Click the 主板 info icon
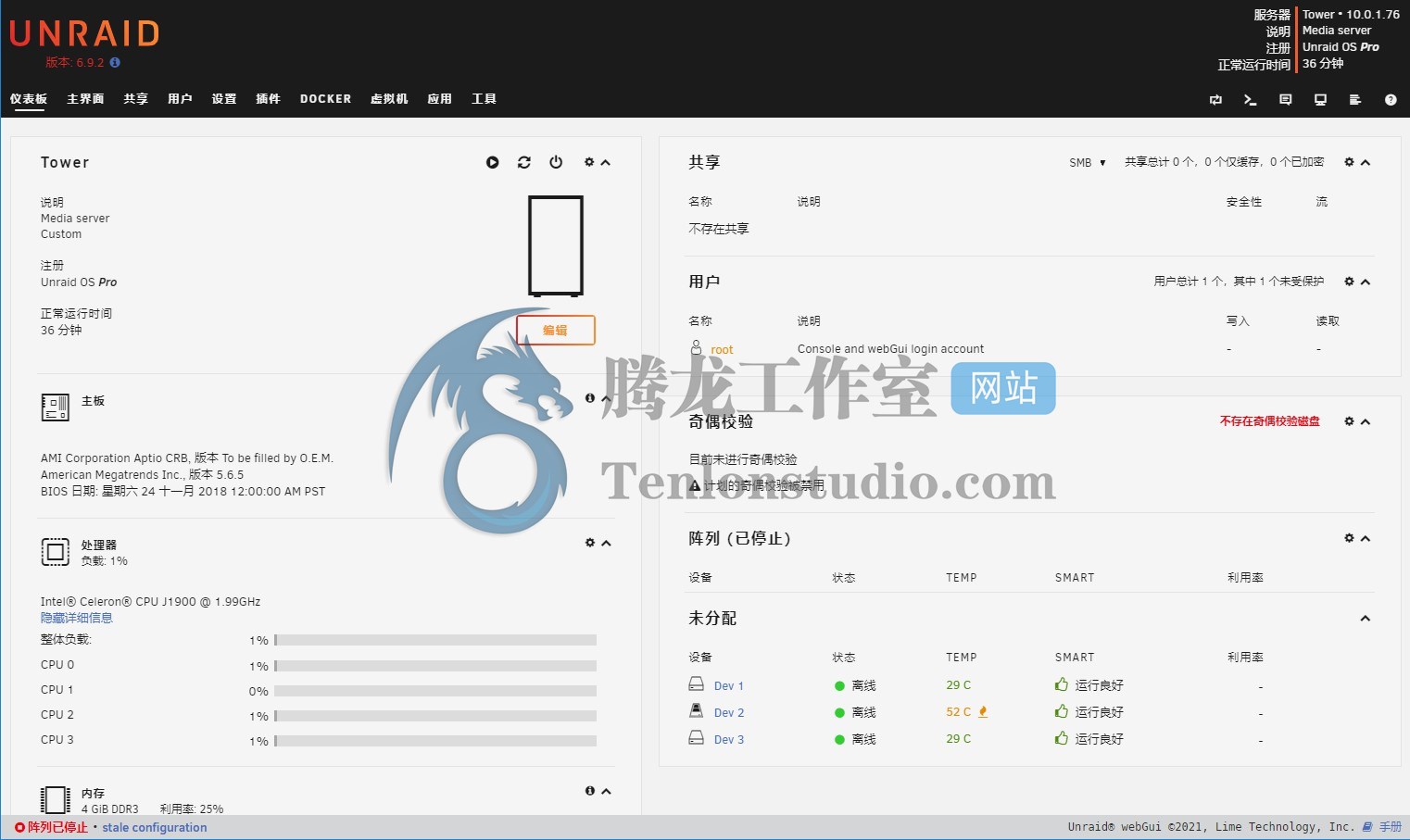 click(x=590, y=398)
